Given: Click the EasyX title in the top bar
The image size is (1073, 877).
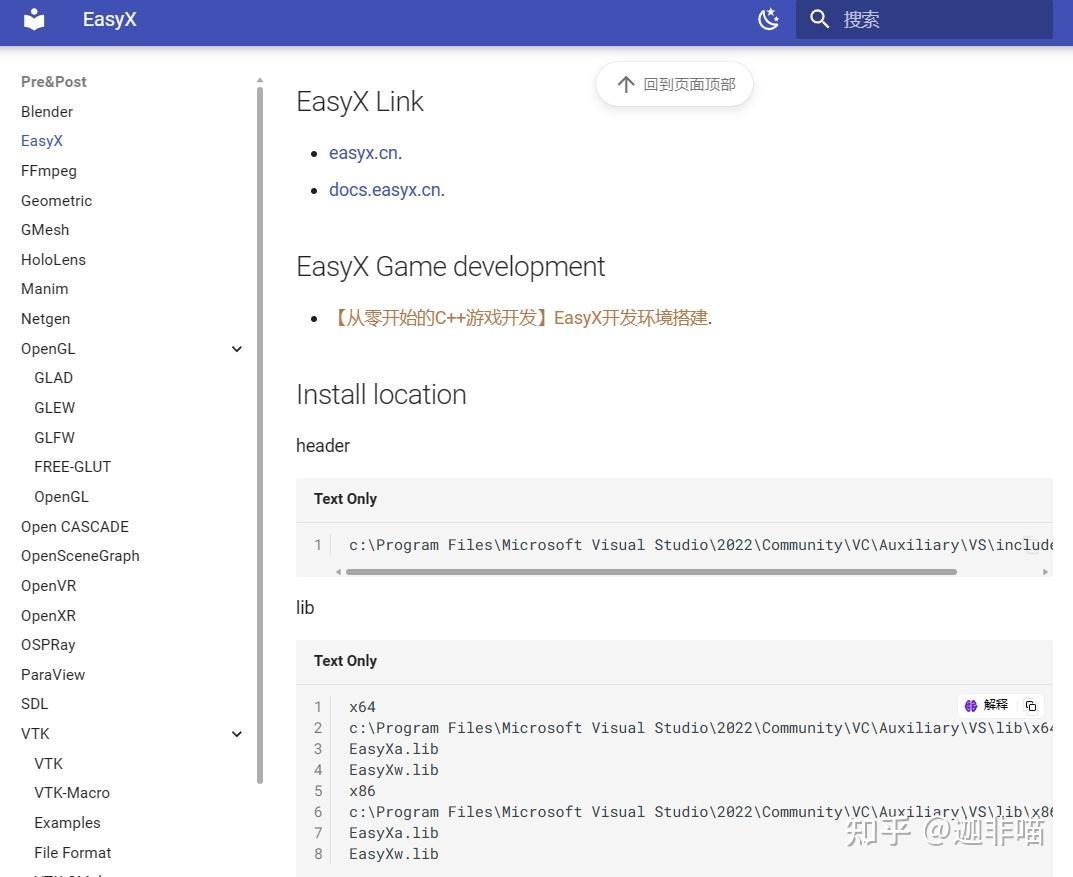Looking at the screenshot, I should [x=109, y=19].
